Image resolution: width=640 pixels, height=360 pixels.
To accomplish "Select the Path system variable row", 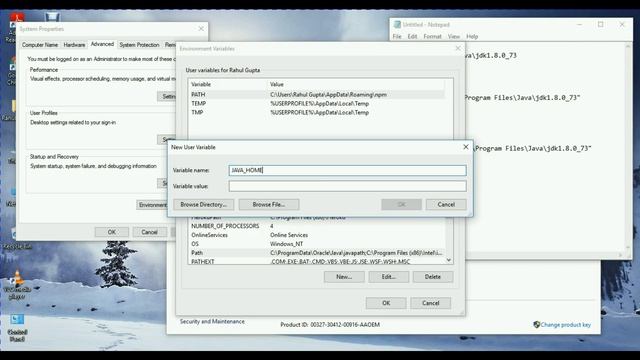I will [317, 253].
